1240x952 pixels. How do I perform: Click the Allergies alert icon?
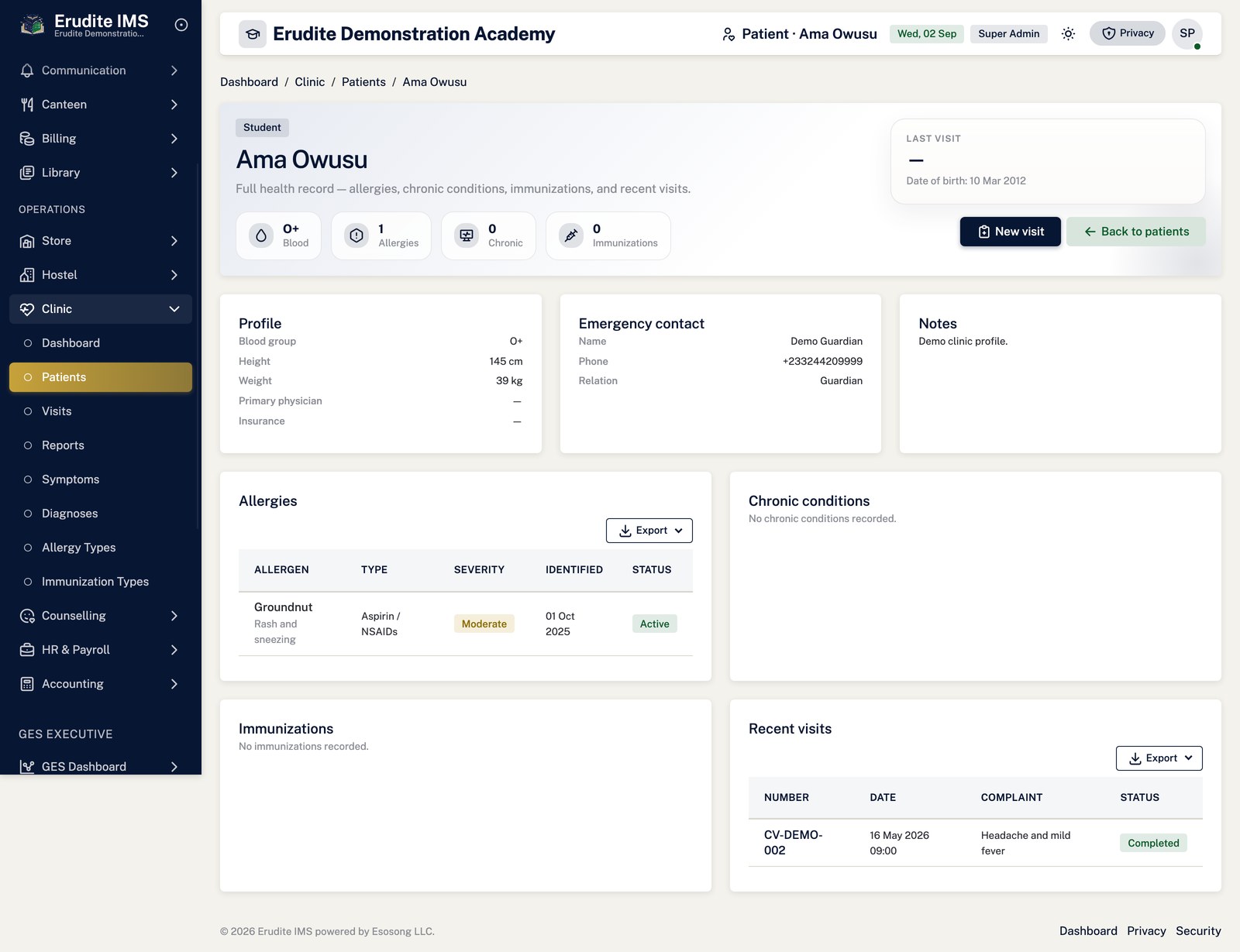coord(356,235)
